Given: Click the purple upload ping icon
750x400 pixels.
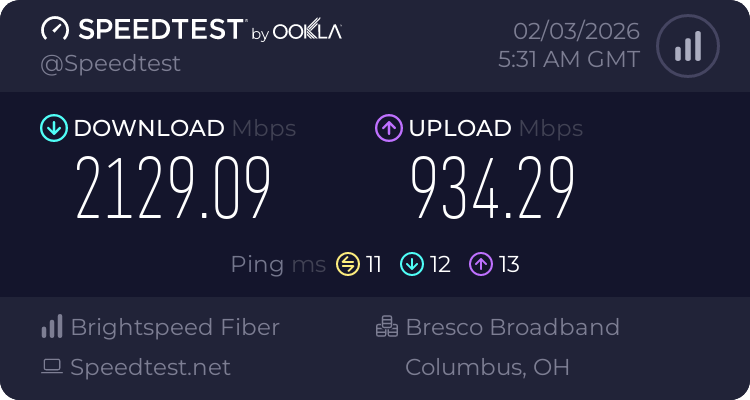Looking at the screenshot, I should point(481,264).
